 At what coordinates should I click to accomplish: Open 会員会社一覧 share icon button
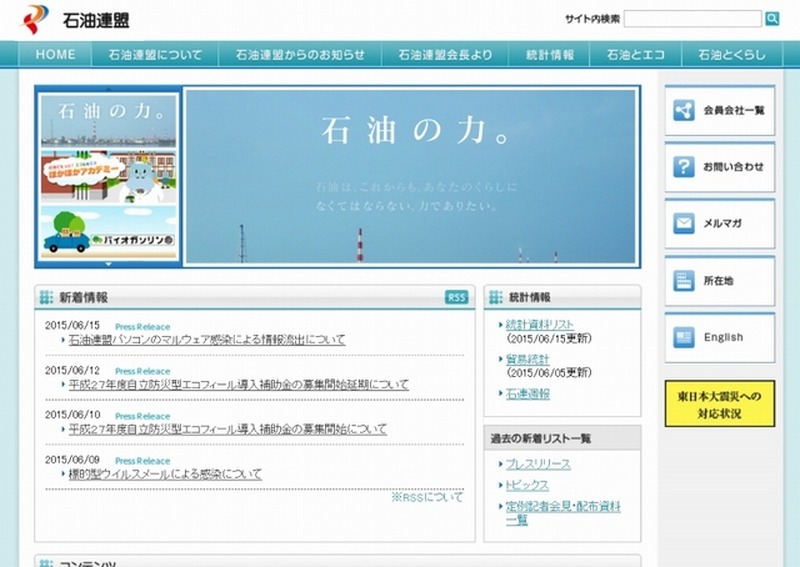[x=684, y=111]
